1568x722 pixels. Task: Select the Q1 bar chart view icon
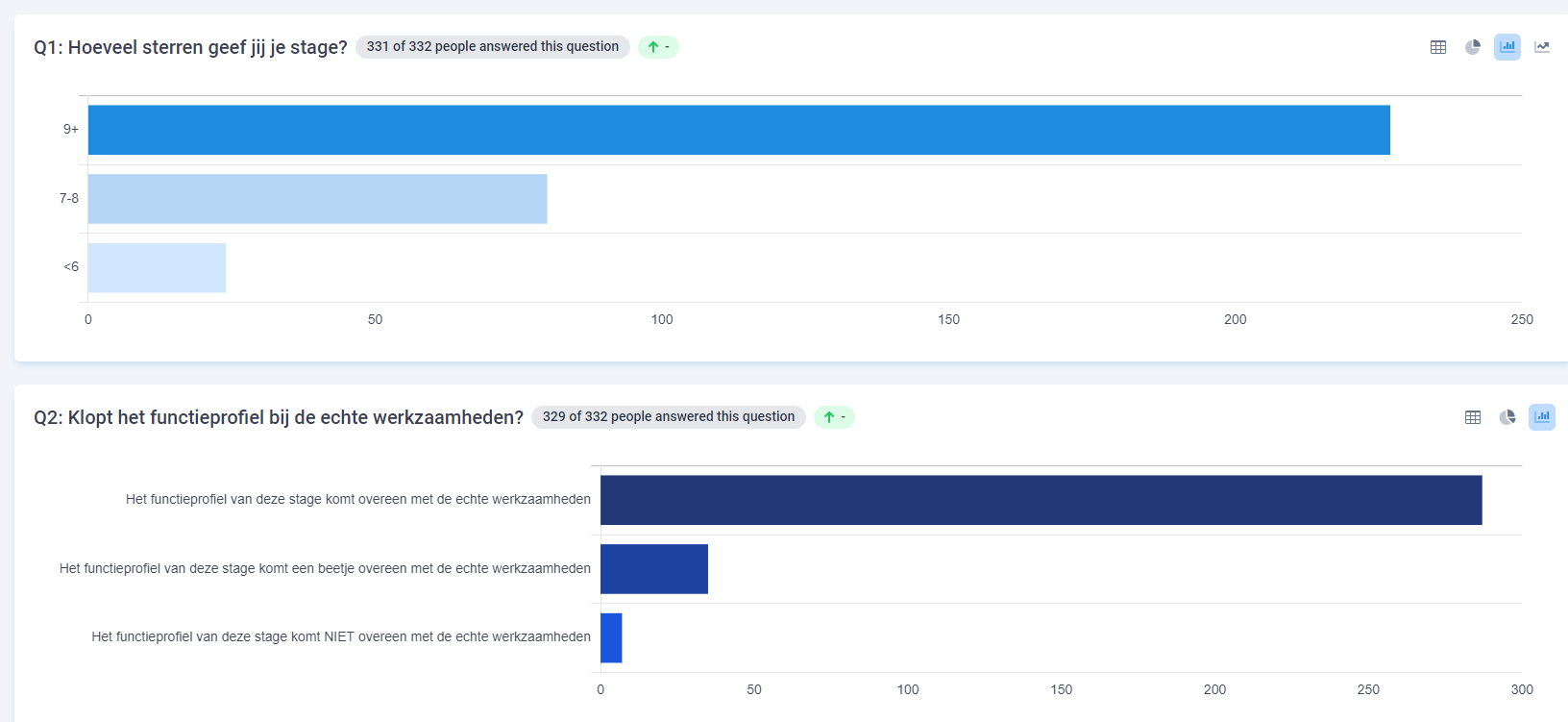click(1507, 47)
